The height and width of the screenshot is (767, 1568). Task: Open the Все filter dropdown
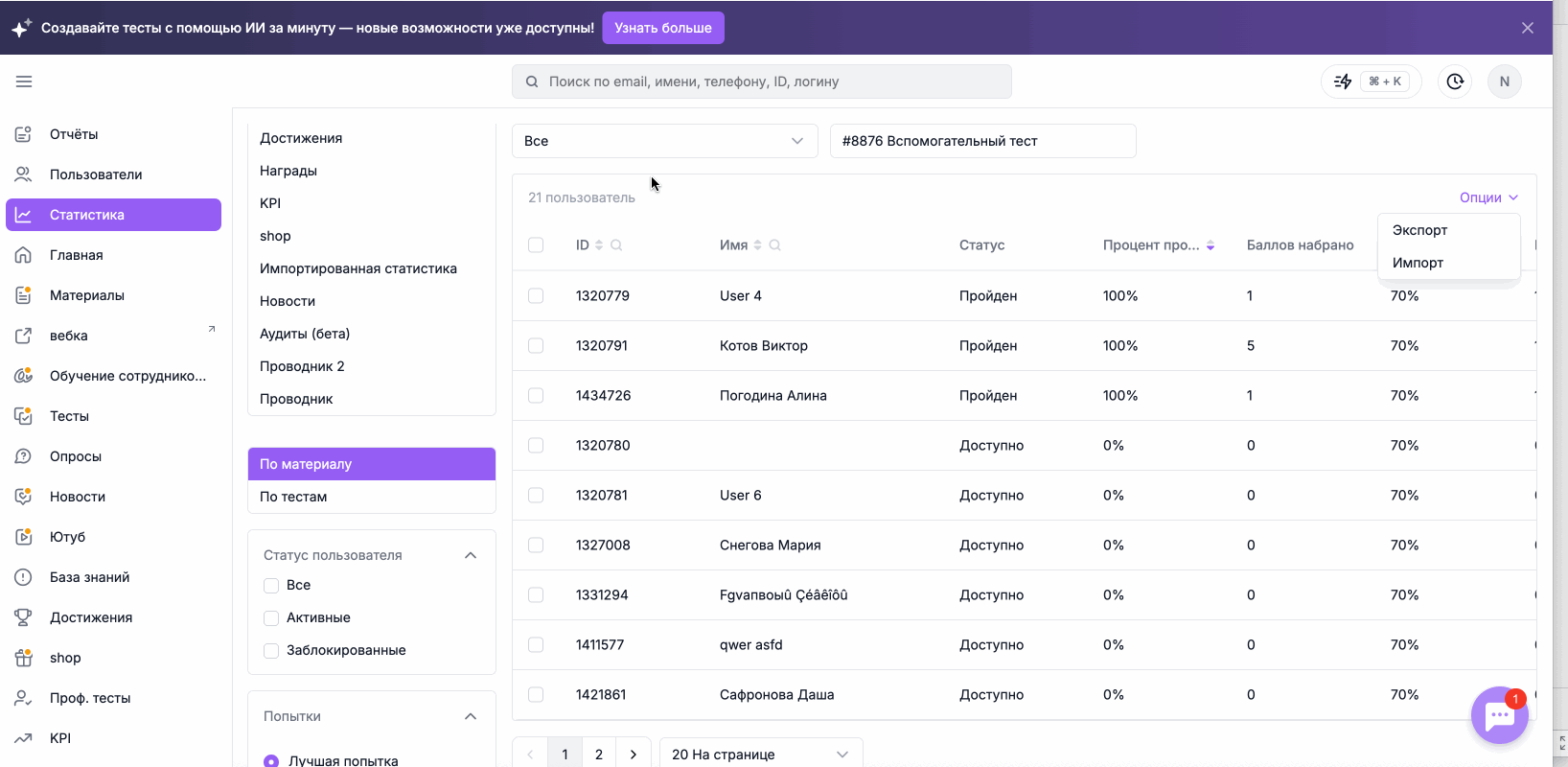pos(664,141)
